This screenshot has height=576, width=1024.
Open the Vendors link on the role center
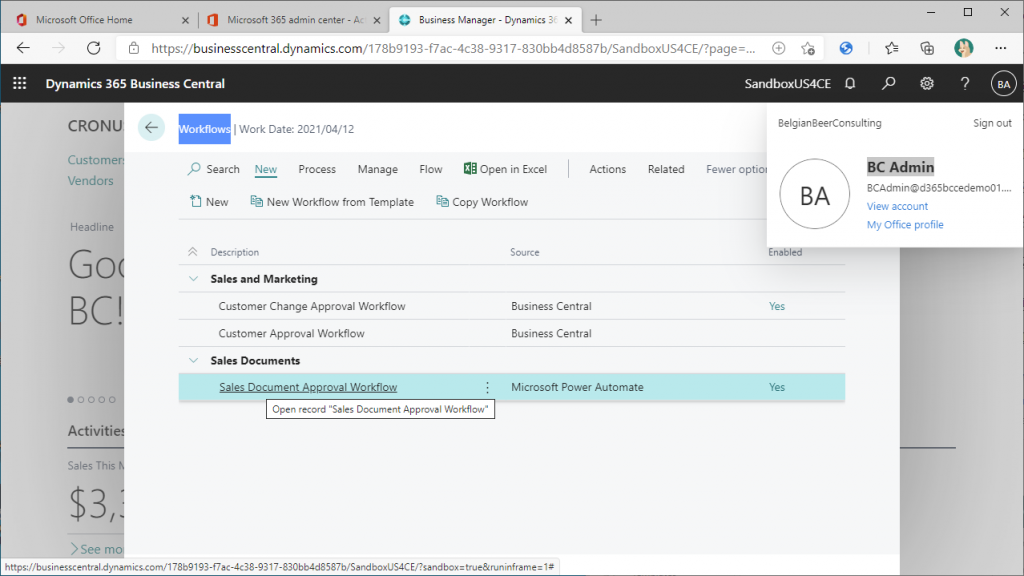90,180
